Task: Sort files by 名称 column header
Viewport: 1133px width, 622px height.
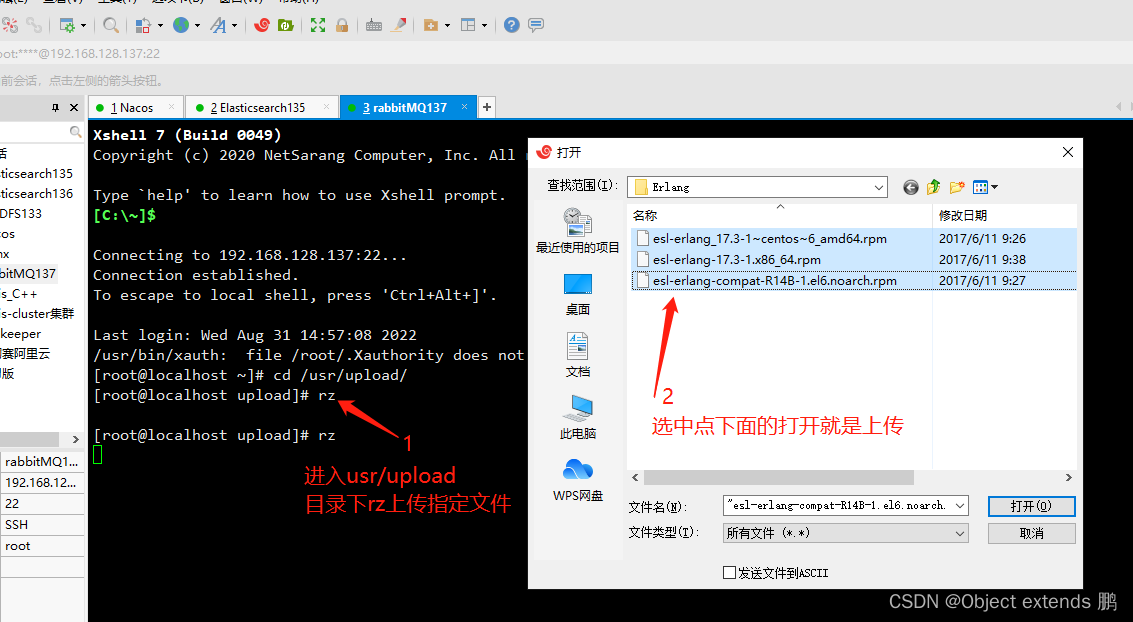Action: pyautogui.click(x=780, y=215)
